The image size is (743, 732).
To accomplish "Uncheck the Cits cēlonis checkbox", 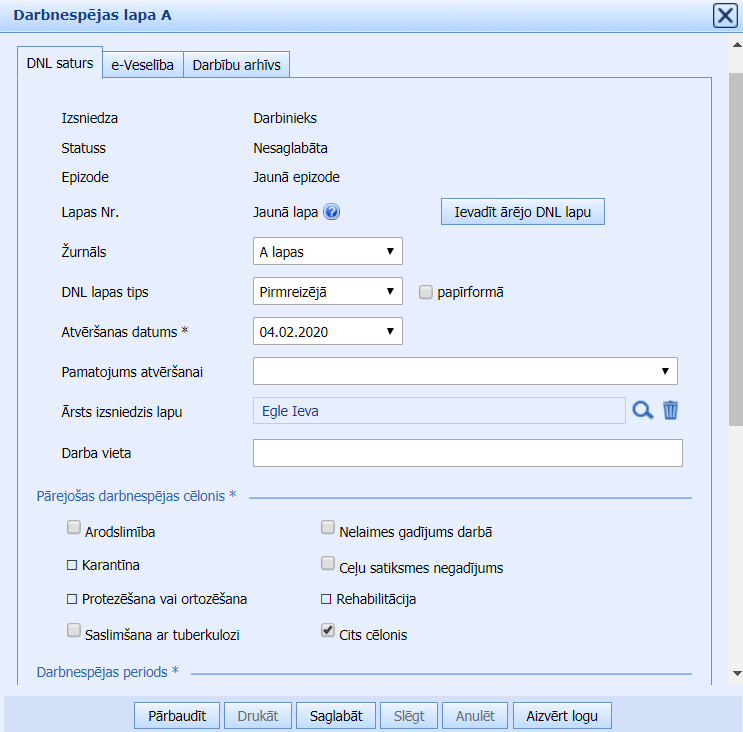I will pos(327,631).
